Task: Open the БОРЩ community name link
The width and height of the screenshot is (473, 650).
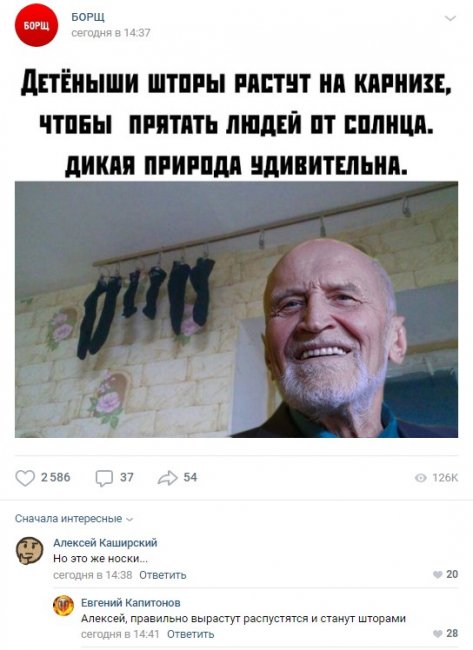Action: point(88,17)
